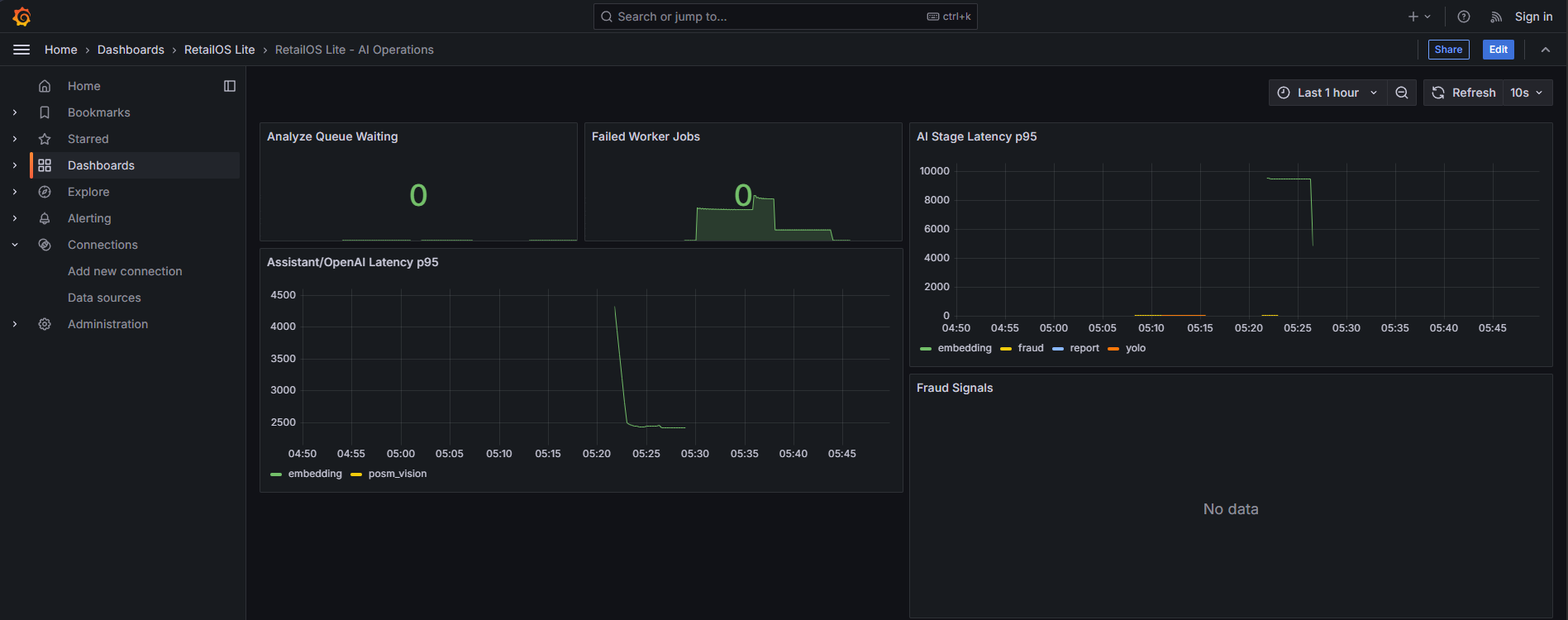The image size is (1568, 620).
Task: Undock the sidebar menu panel icon
Action: (230, 86)
